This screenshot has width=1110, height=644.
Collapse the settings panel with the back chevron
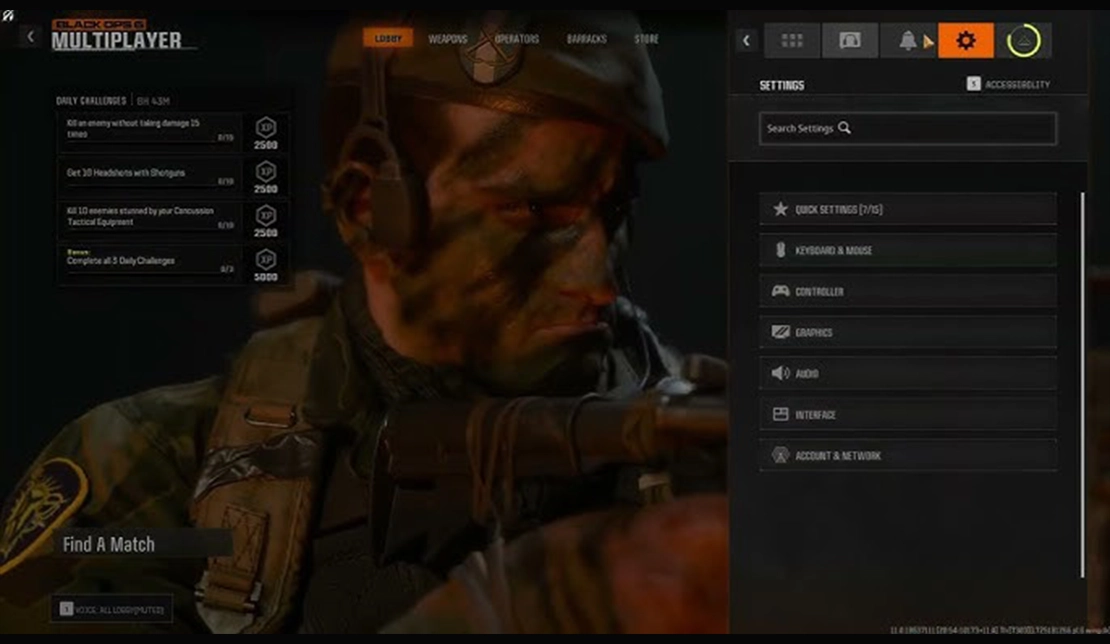746,40
